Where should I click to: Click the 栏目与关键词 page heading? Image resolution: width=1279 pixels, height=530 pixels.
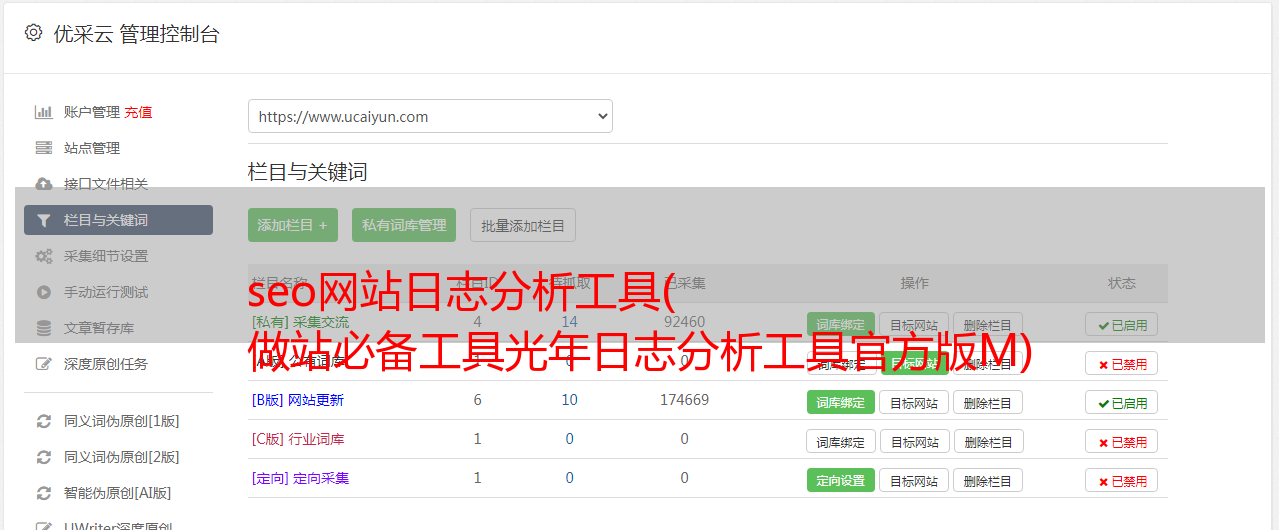[x=308, y=172]
